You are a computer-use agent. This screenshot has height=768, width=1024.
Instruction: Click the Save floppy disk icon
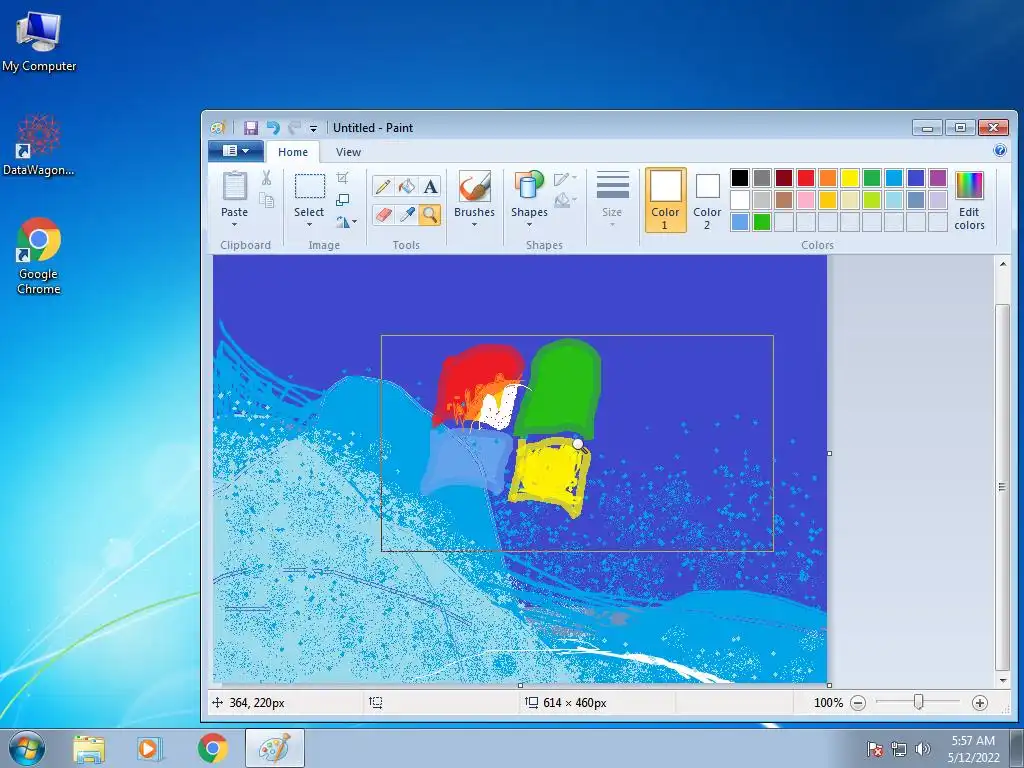click(251, 128)
